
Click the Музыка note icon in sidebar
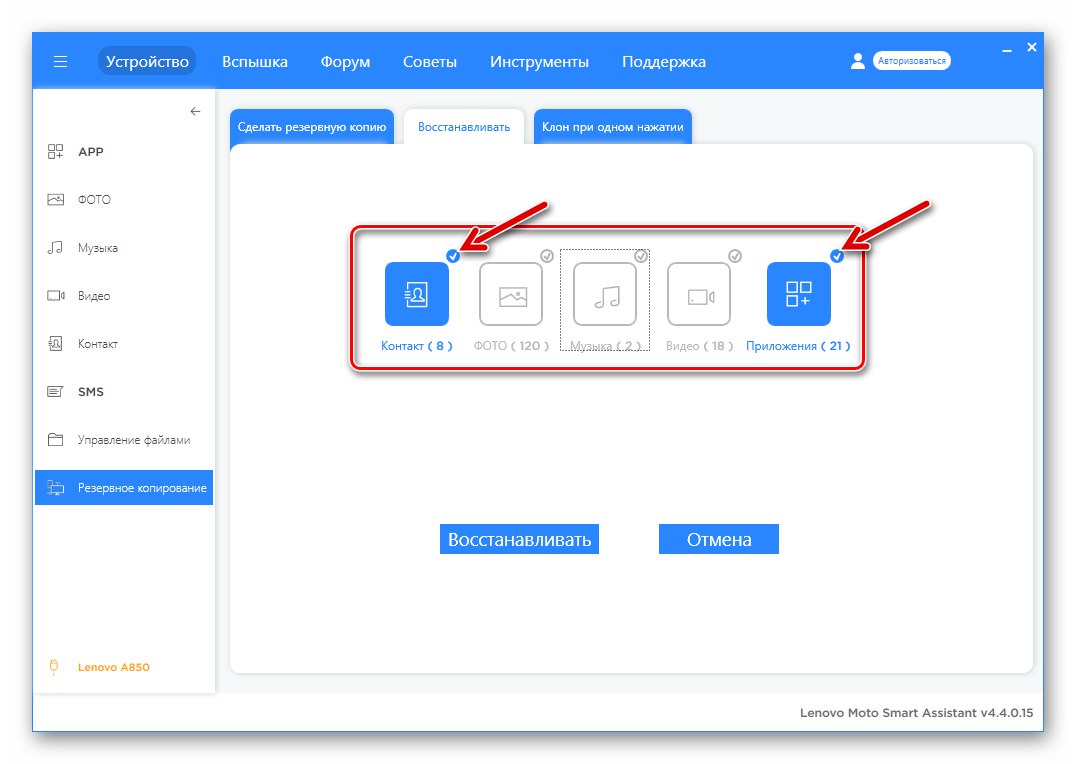coord(56,248)
